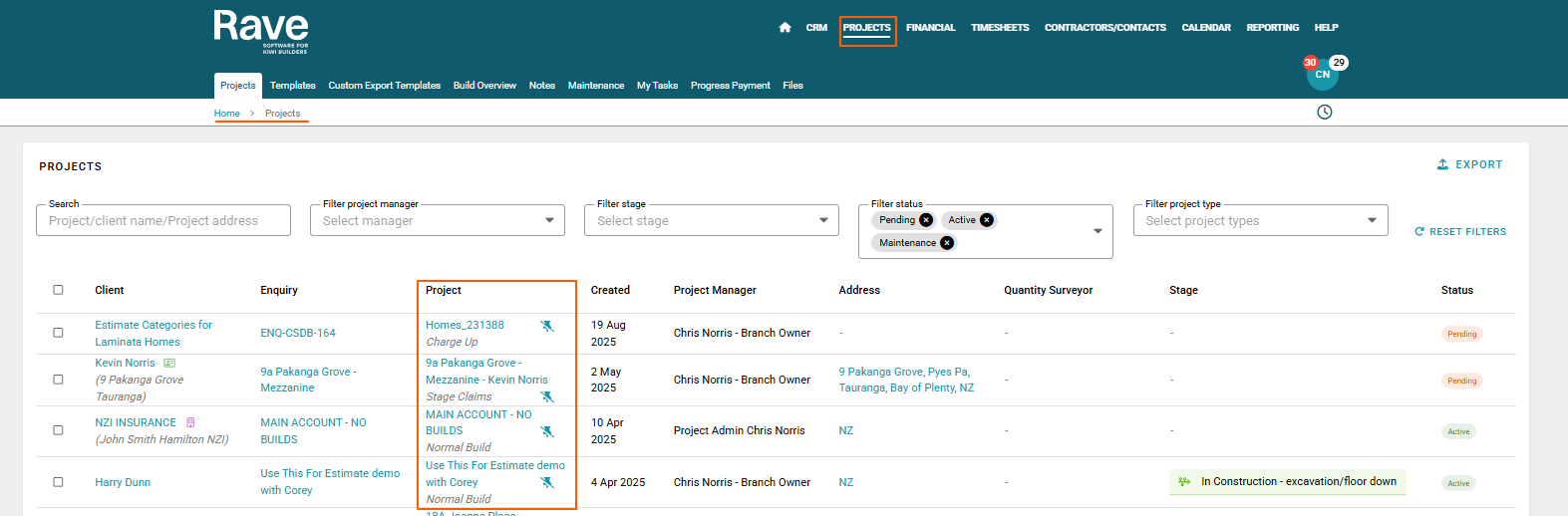Open Homes_231388 project link

(465, 325)
